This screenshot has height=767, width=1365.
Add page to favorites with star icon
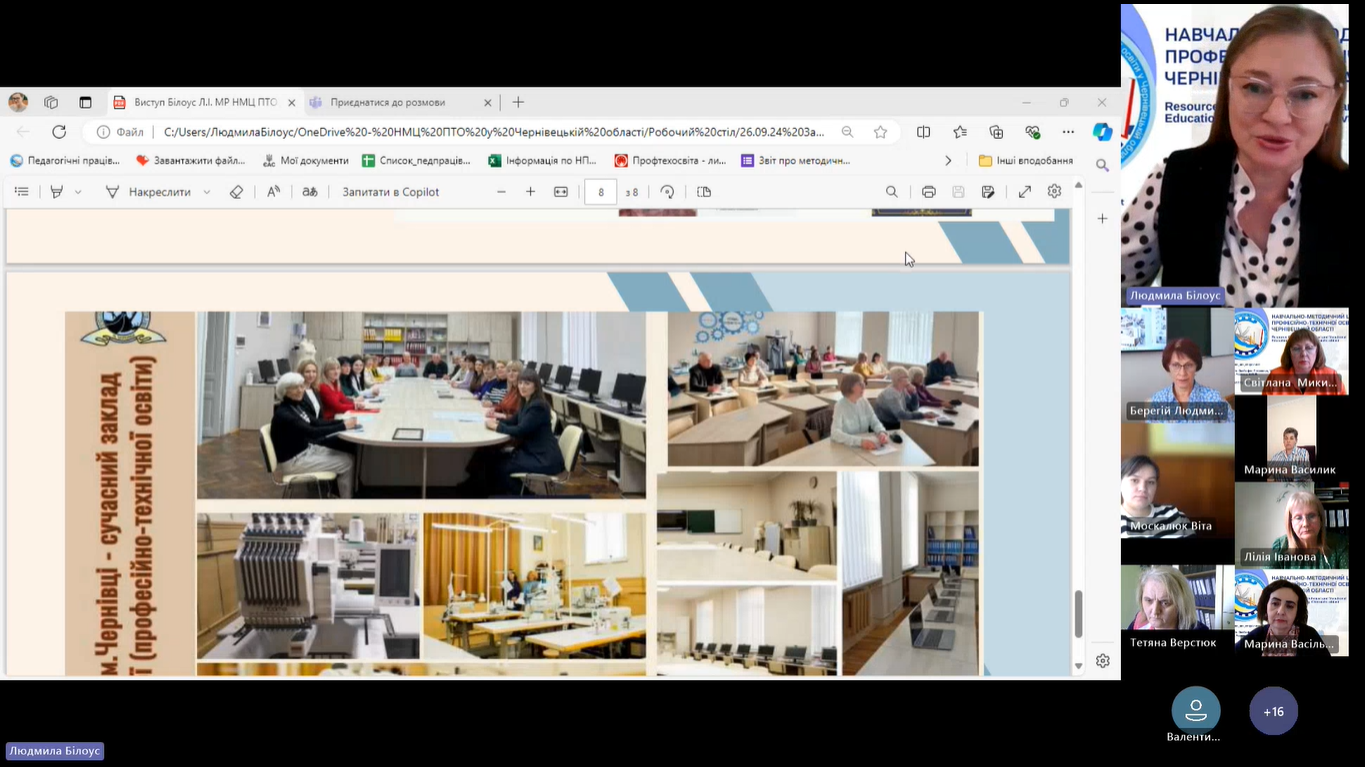coord(880,132)
